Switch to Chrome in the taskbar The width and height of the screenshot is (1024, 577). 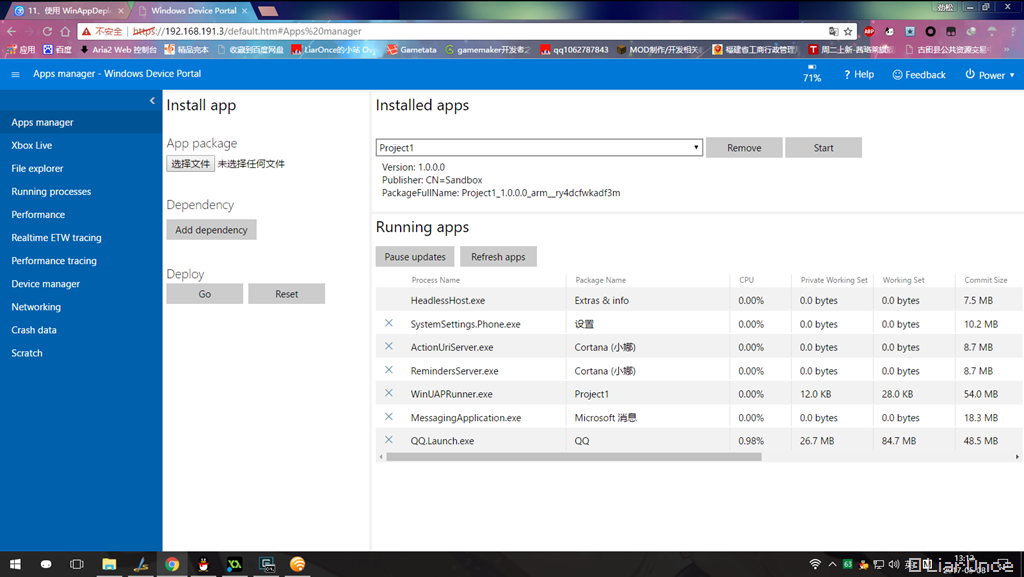[x=172, y=564]
